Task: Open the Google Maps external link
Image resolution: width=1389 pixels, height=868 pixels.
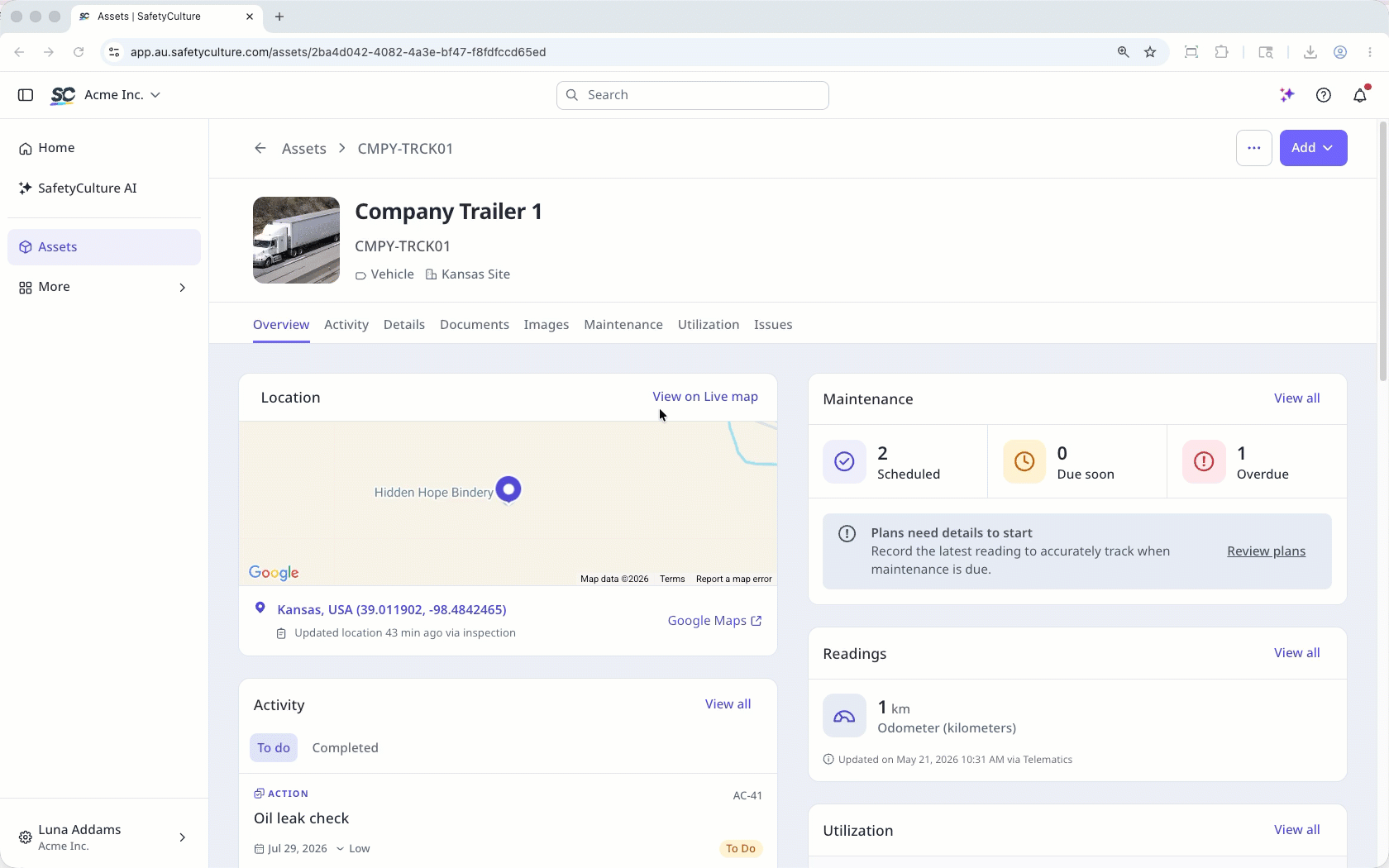Action: coord(714,621)
